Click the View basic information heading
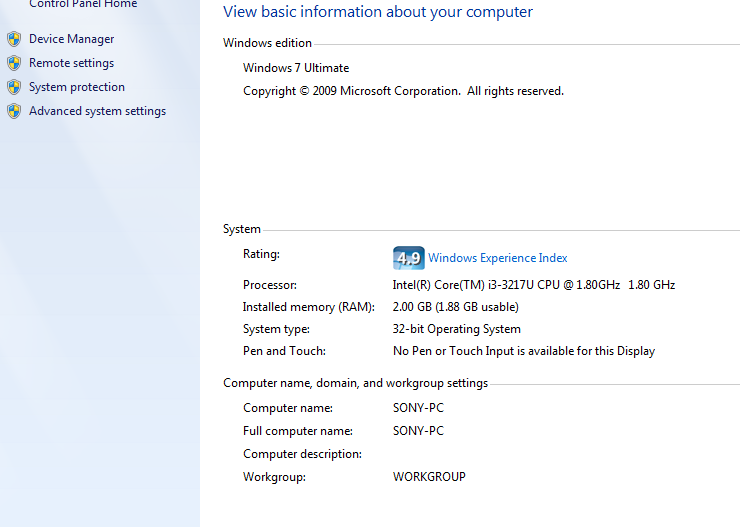The width and height of the screenshot is (740, 527). pyautogui.click(x=378, y=12)
